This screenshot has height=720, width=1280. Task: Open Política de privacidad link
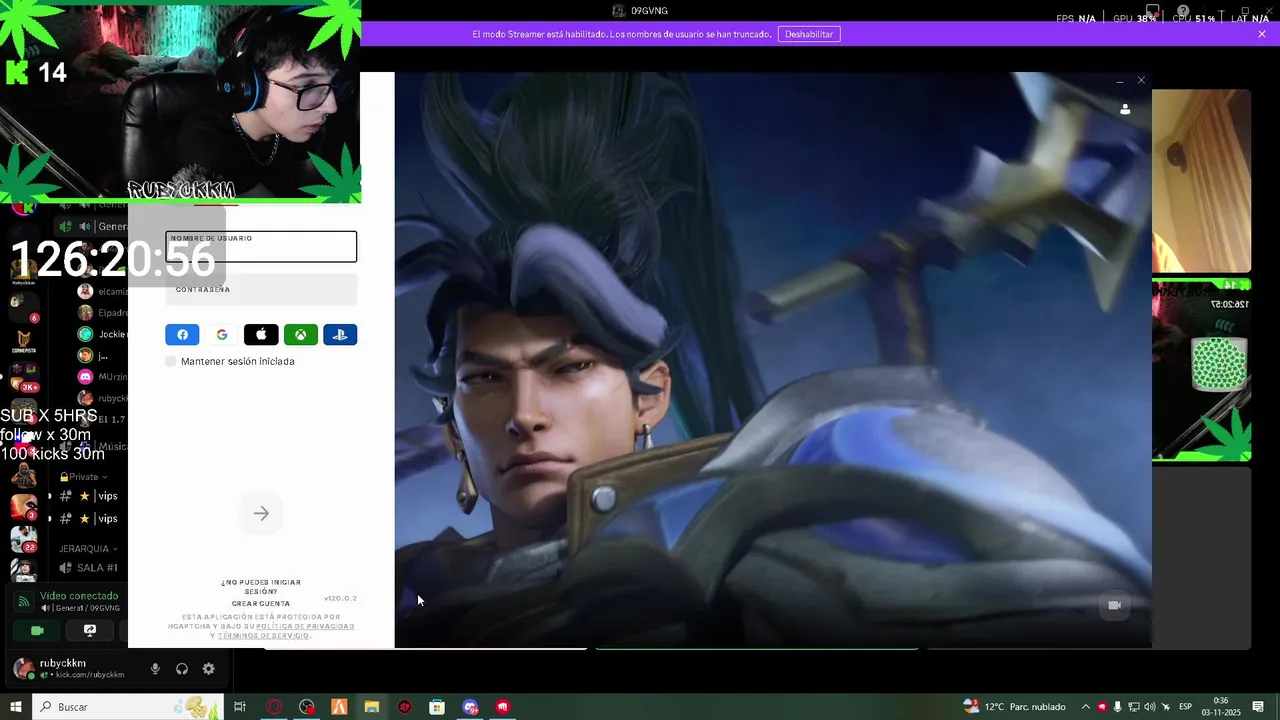click(x=305, y=626)
